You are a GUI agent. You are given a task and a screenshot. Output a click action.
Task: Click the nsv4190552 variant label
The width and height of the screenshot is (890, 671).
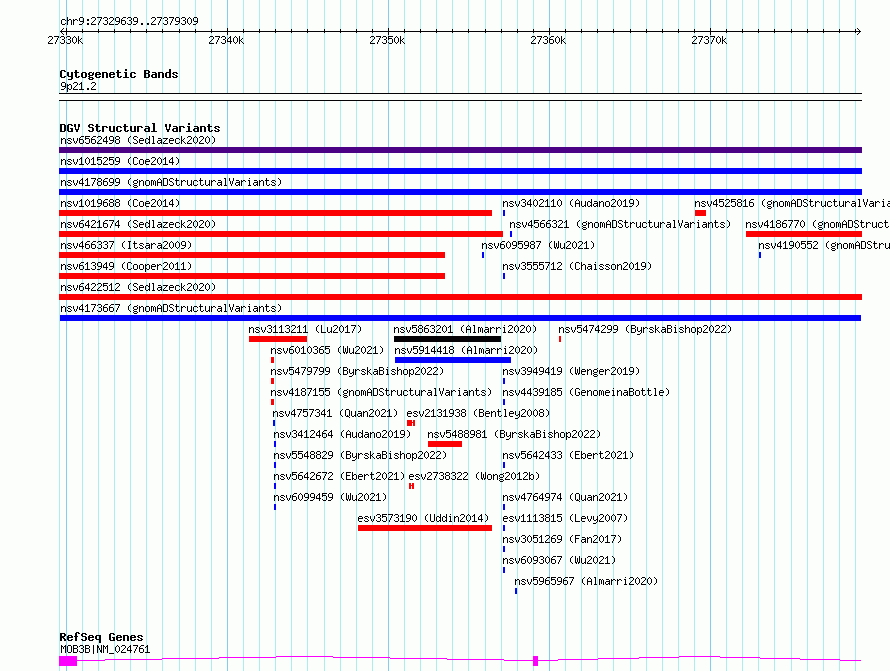point(824,245)
